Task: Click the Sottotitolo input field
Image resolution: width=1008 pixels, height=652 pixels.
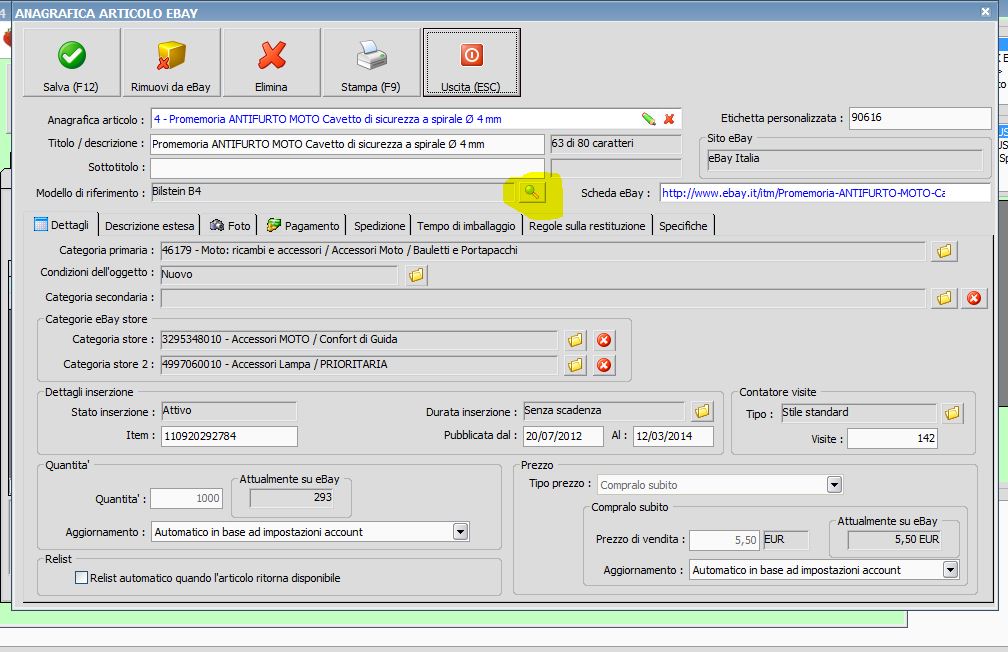Action: [347, 168]
